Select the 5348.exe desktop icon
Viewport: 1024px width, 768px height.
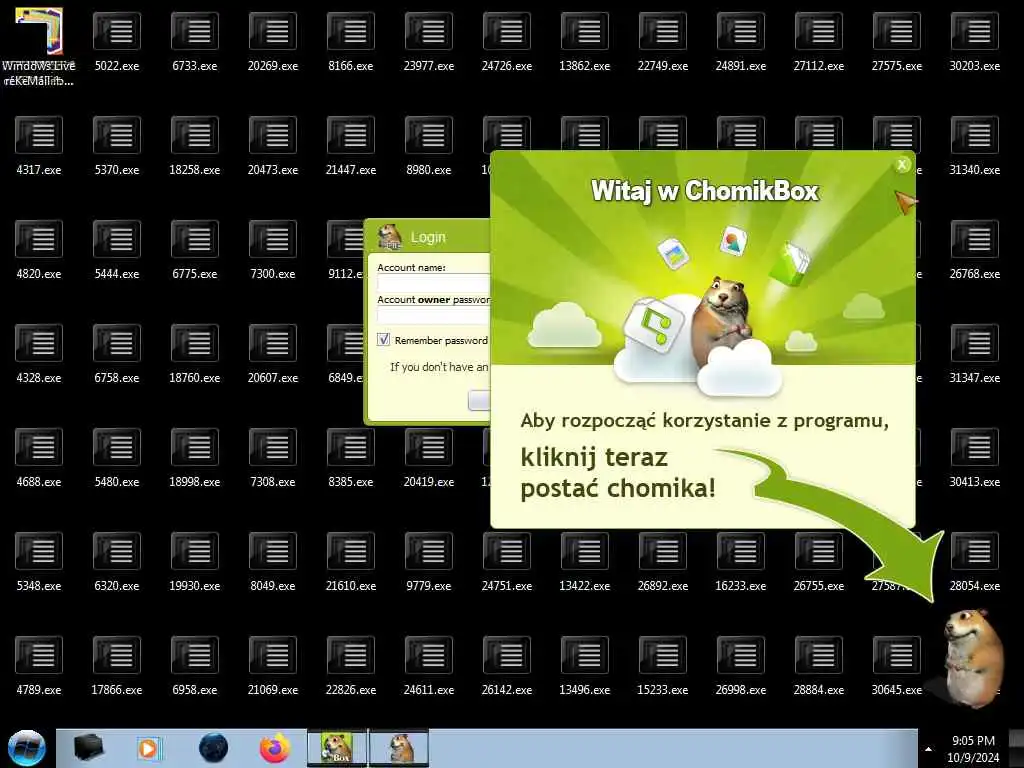pos(39,562)
